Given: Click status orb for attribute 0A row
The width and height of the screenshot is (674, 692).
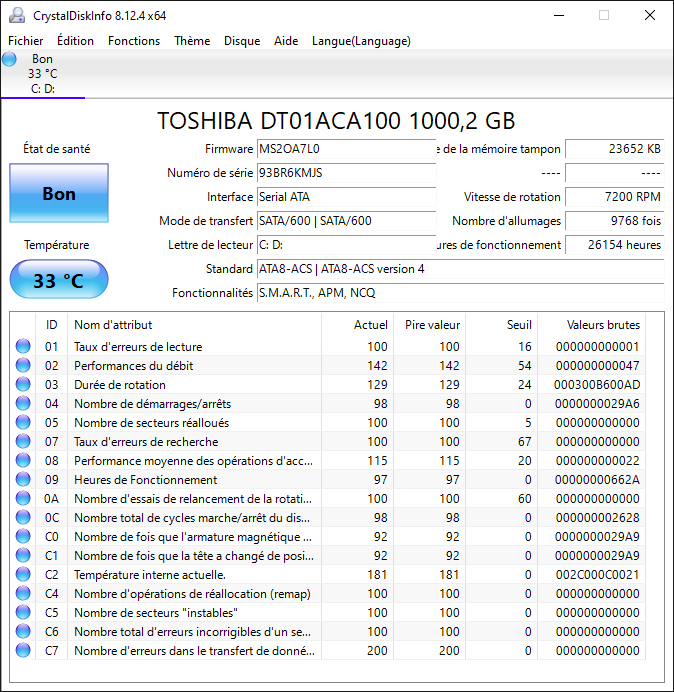Looking at the screenshot, I should coord(23,498).
